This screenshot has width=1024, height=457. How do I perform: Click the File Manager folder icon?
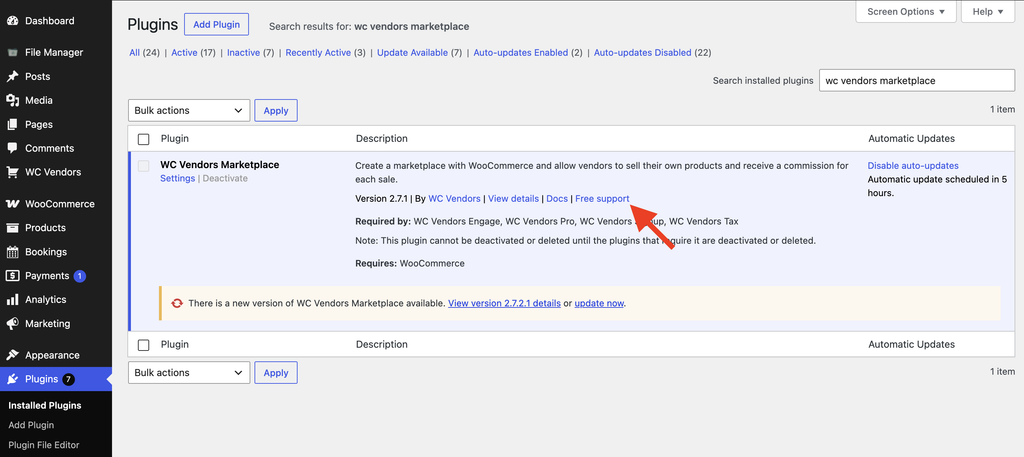[12, 52]
